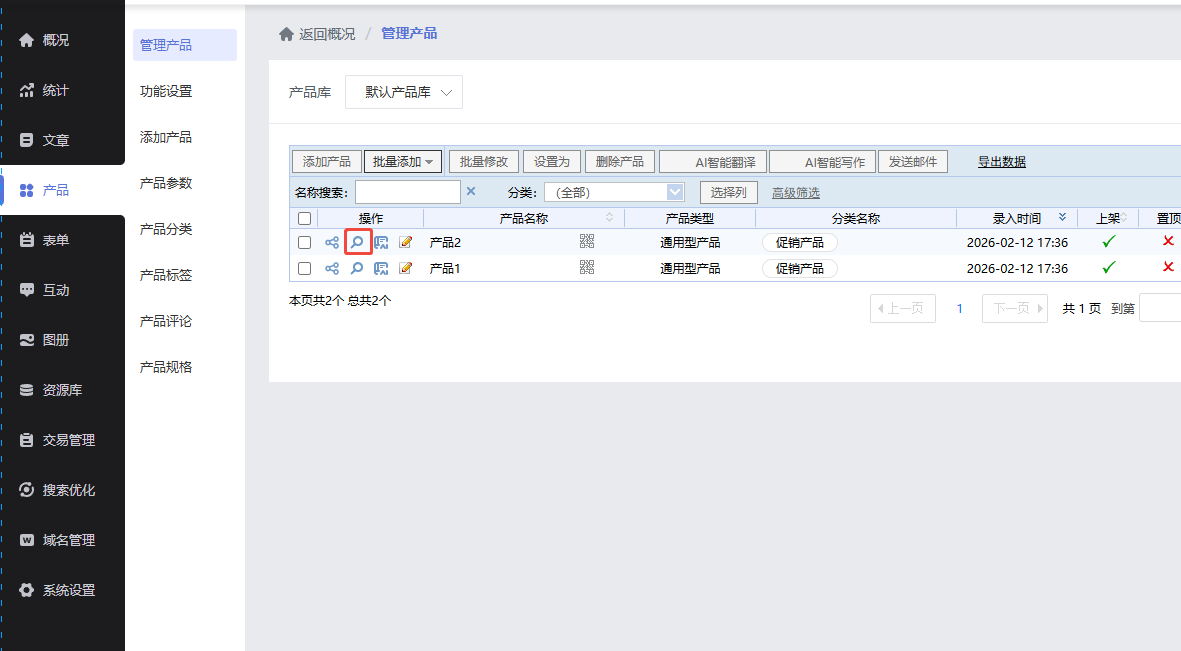Click the AI智能翻译 button
Image resolution: width=1181 pixels, height=651 pixels.
click(714, 162)
